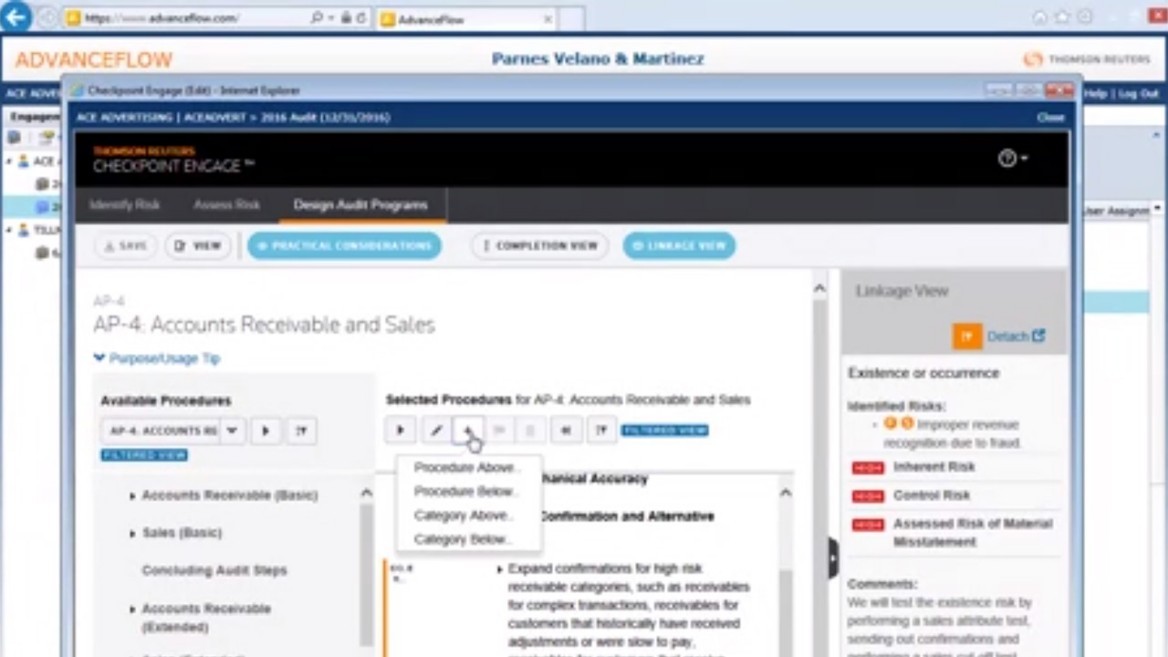The height and width of the screenshot is (657, 1168).
Task: Open the AP-4 Accounts Receivable dropdown
Action: coord(231,431)
